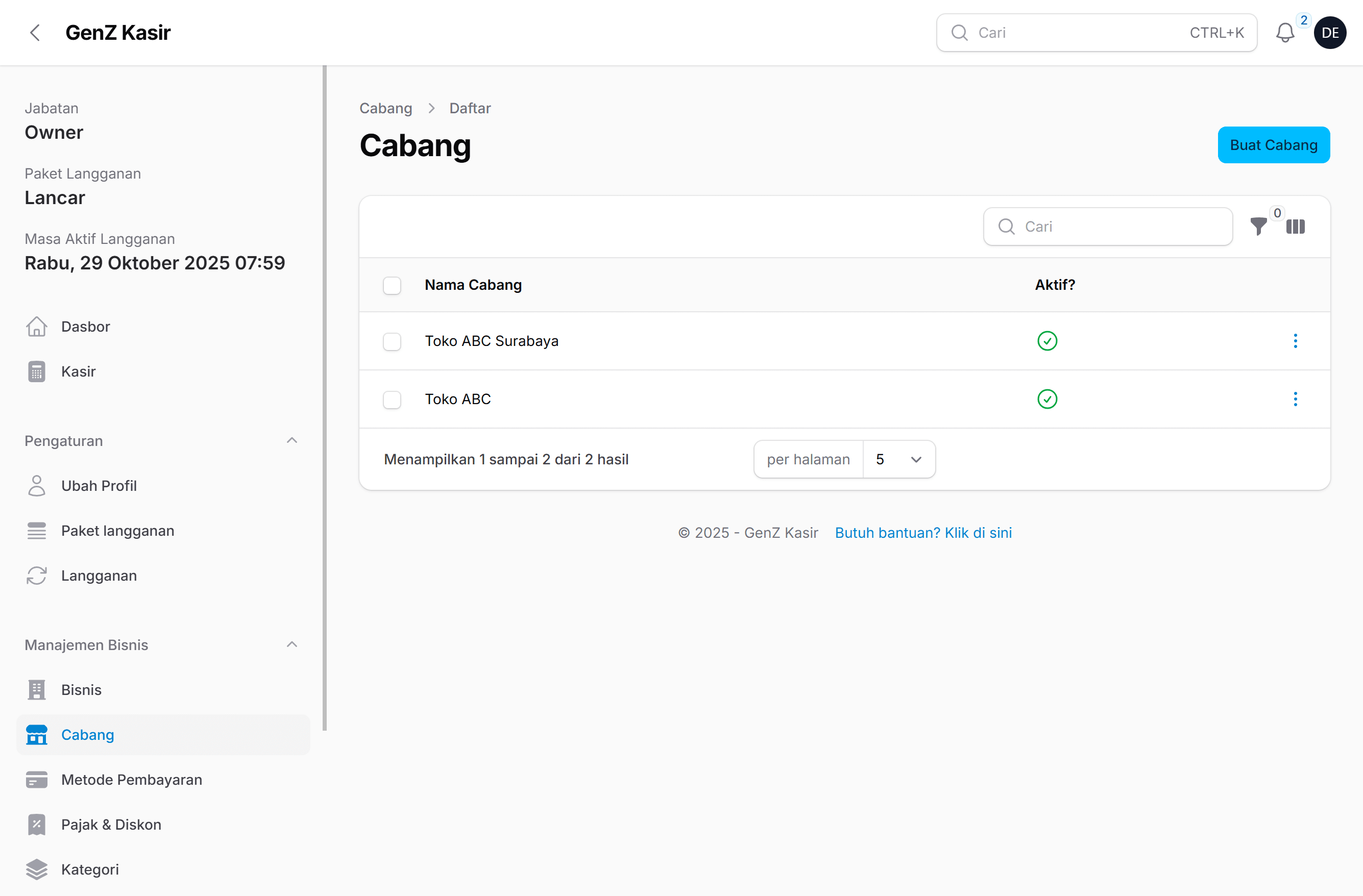Viewport: 1363px width, 896px height.
Task: Toggle columns via the column layout icon
Action: pyautogui.click(x=1295, y=227)
